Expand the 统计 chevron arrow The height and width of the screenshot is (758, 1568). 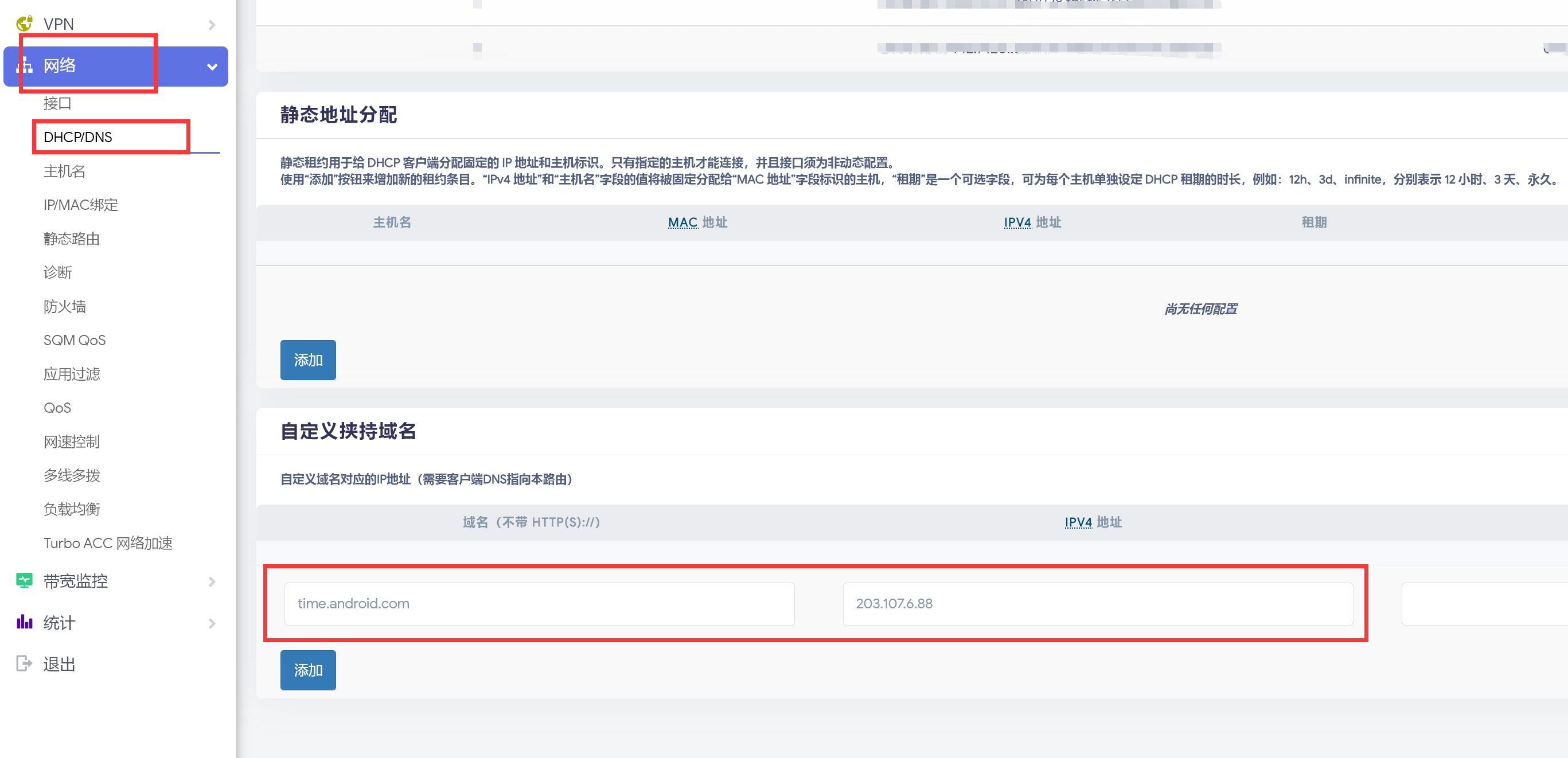click(212, 623)
